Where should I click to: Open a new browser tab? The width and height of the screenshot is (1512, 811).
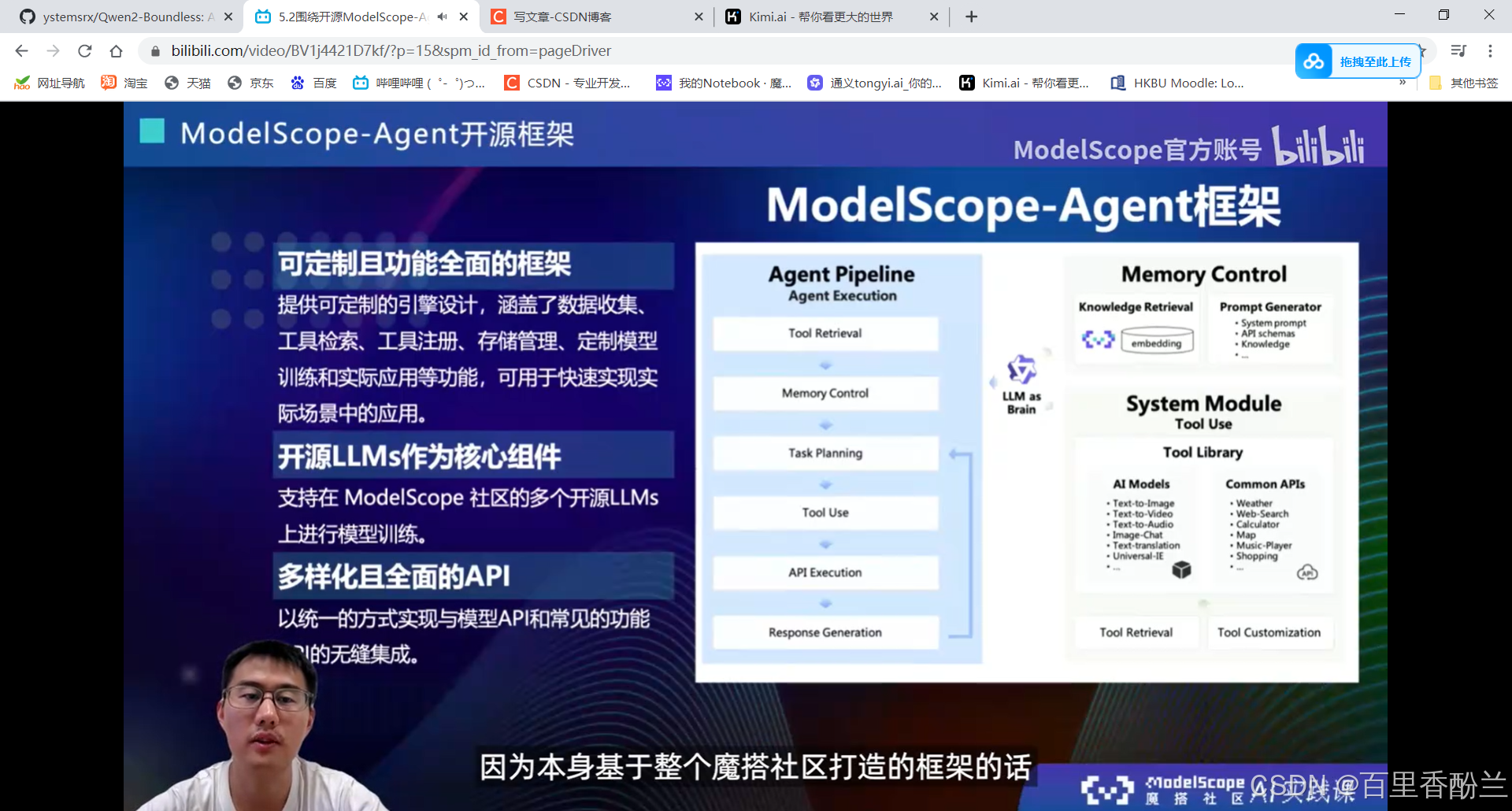click(x=972, y=17)
